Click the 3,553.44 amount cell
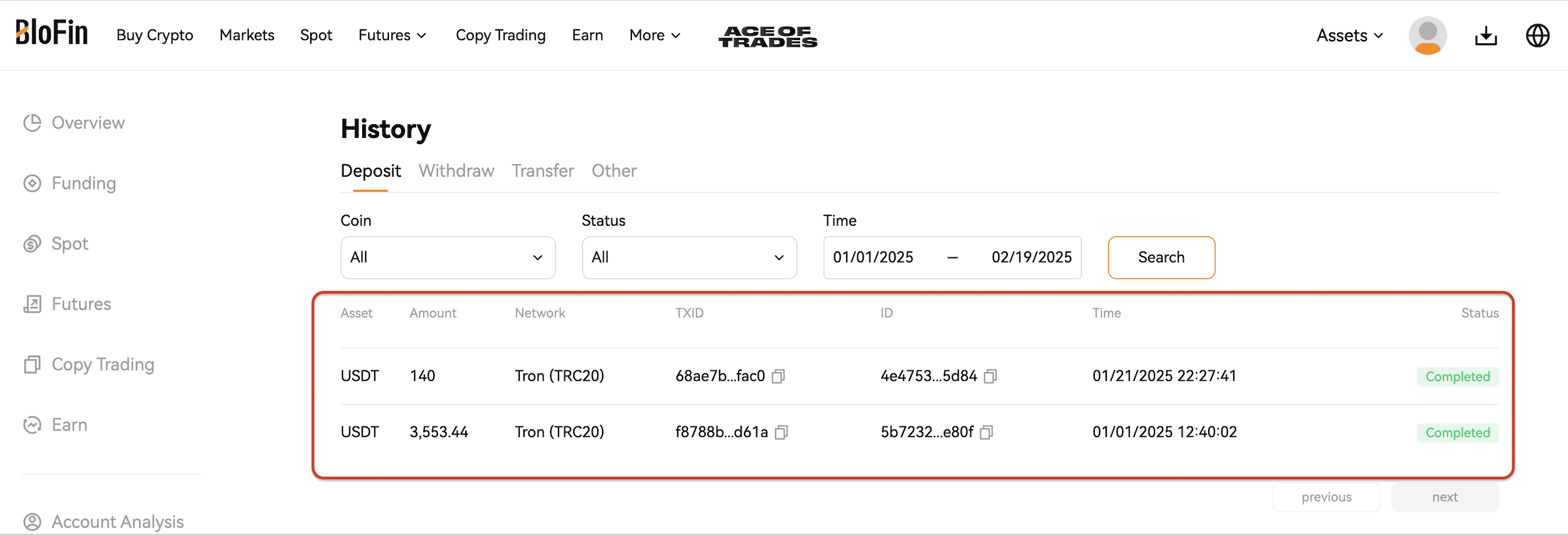The image size is (1568, 535). pos(439,432)
